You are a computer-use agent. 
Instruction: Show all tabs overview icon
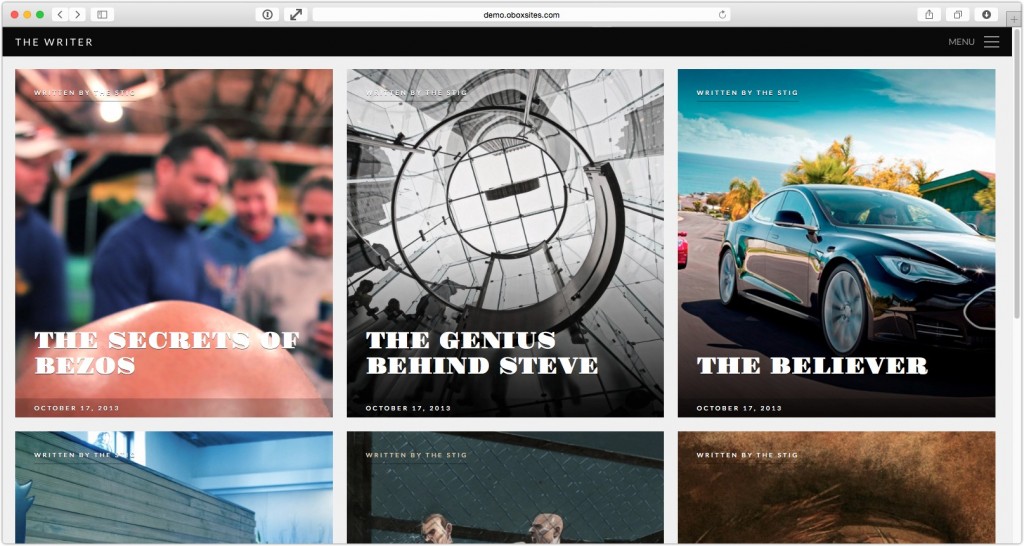(x=957, y=14)
